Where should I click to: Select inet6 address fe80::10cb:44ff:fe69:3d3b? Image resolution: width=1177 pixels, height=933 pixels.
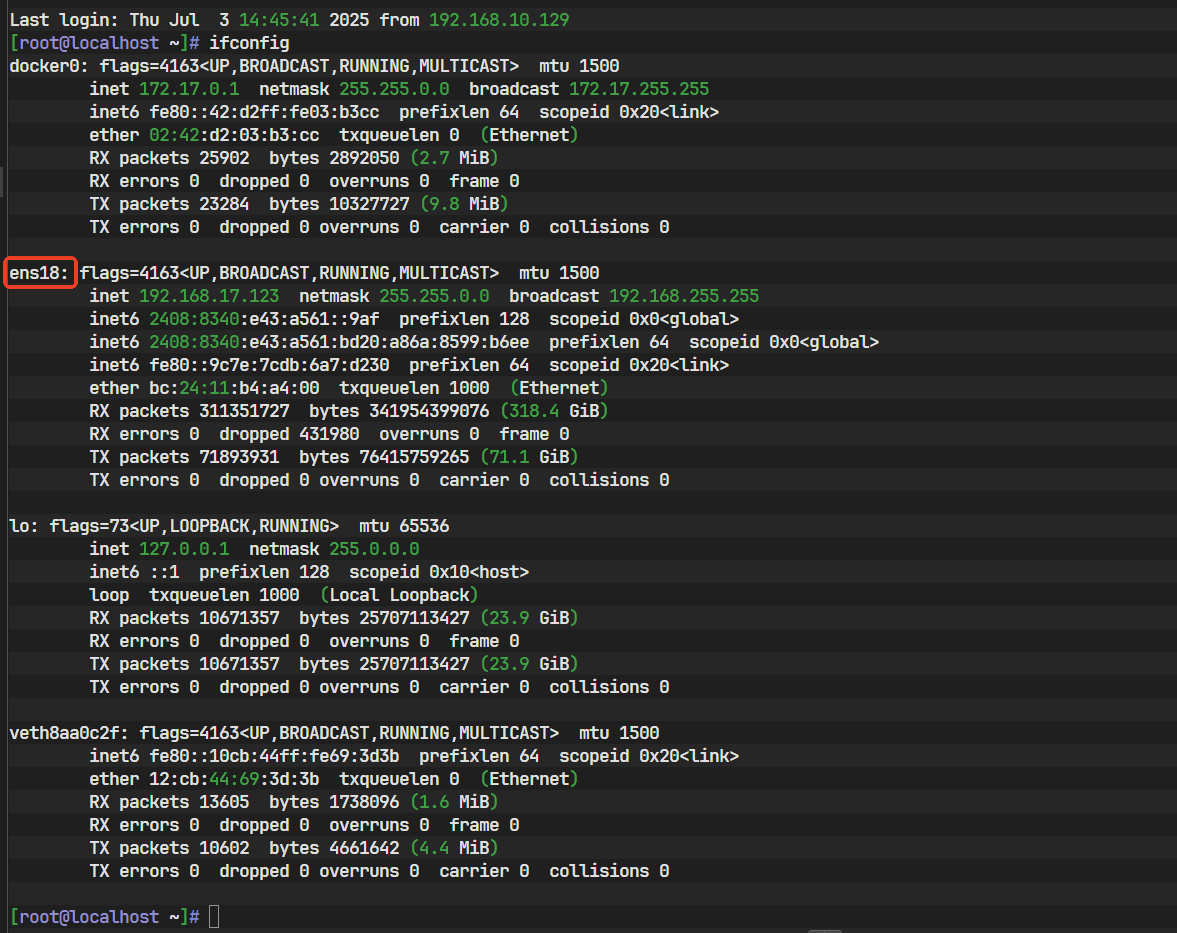pyautogui.click(x=275, y=756)
